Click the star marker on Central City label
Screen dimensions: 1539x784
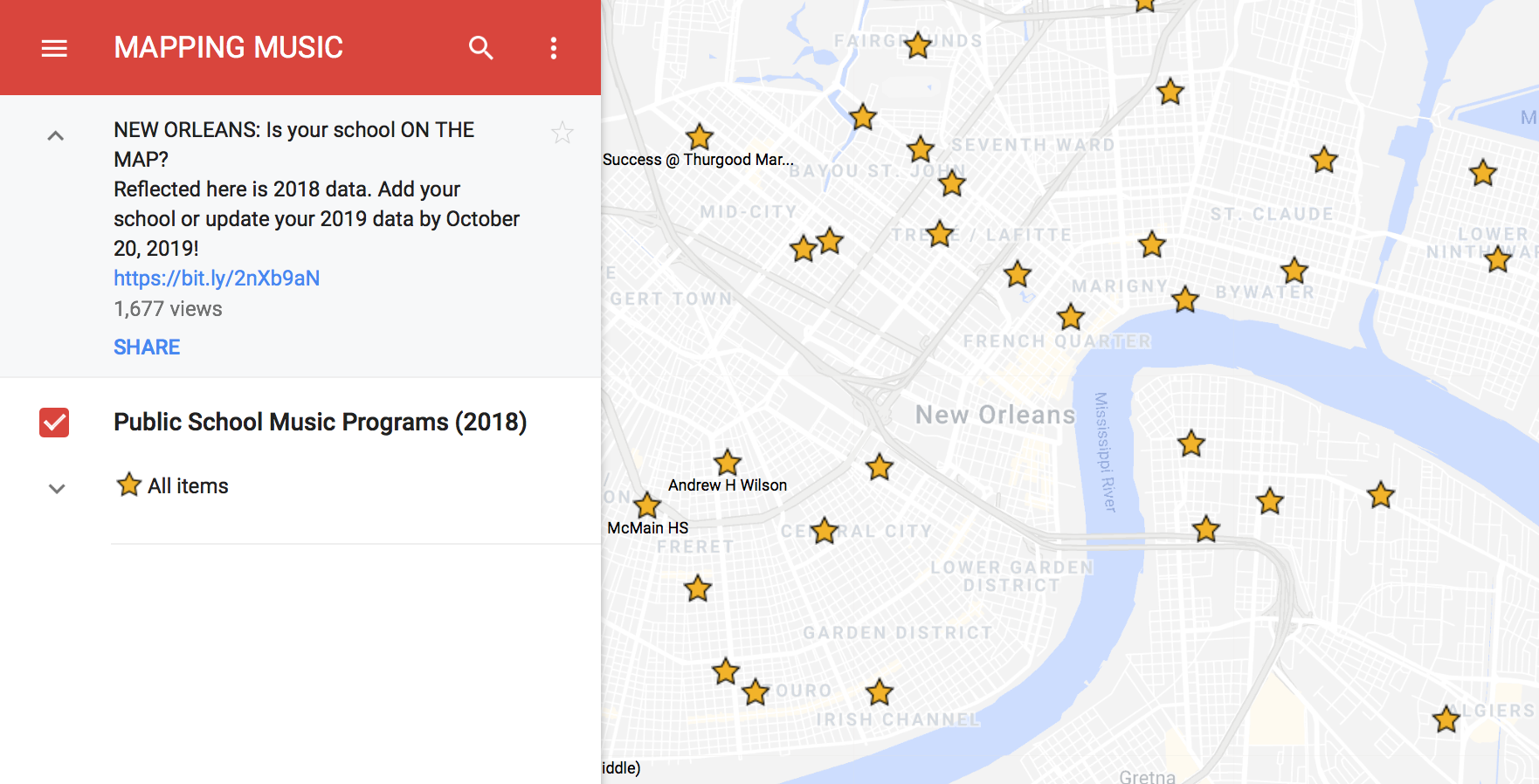pyautogui.click(x=825, y=530)
